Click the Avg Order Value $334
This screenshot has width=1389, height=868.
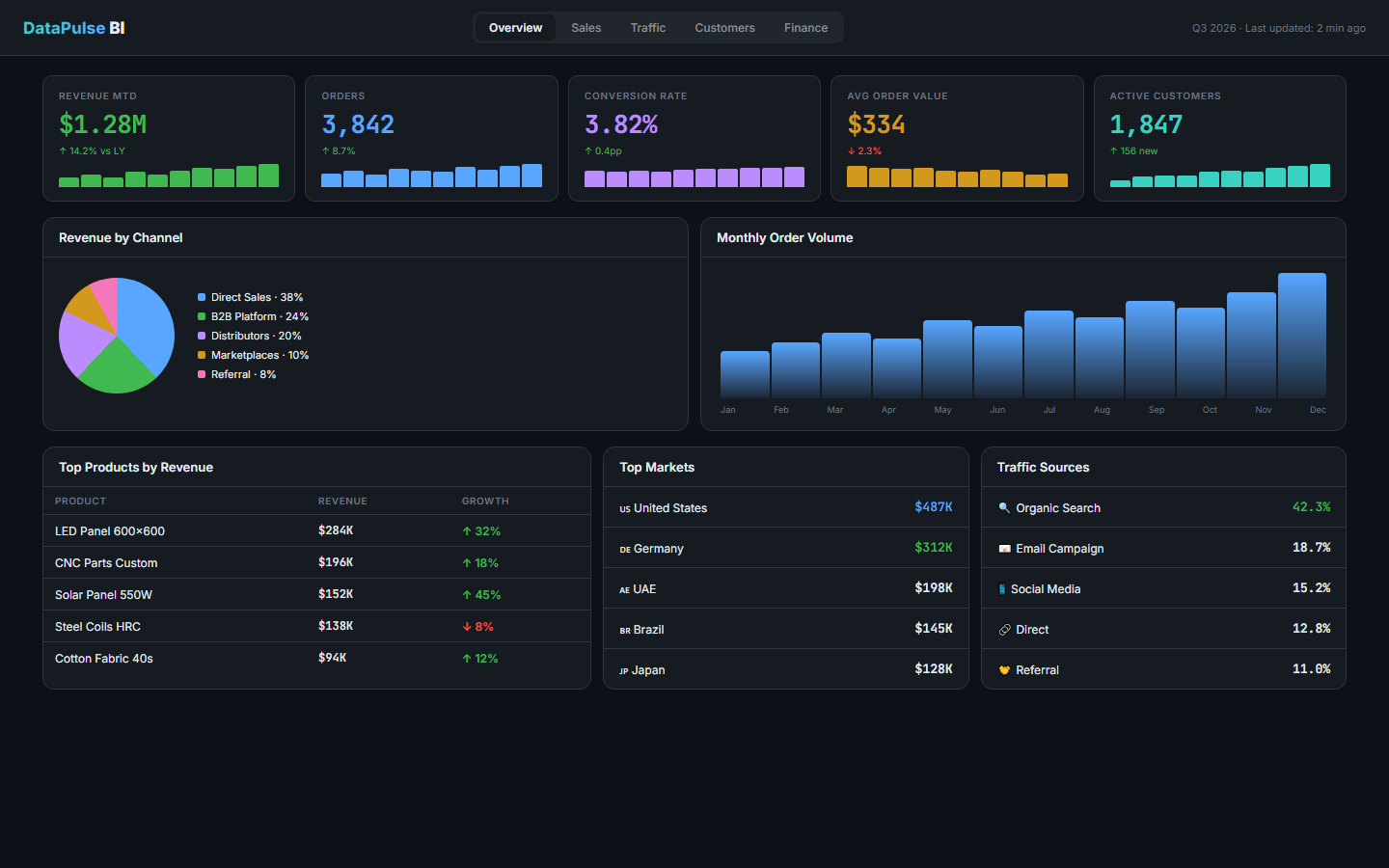tap(876, 124)
